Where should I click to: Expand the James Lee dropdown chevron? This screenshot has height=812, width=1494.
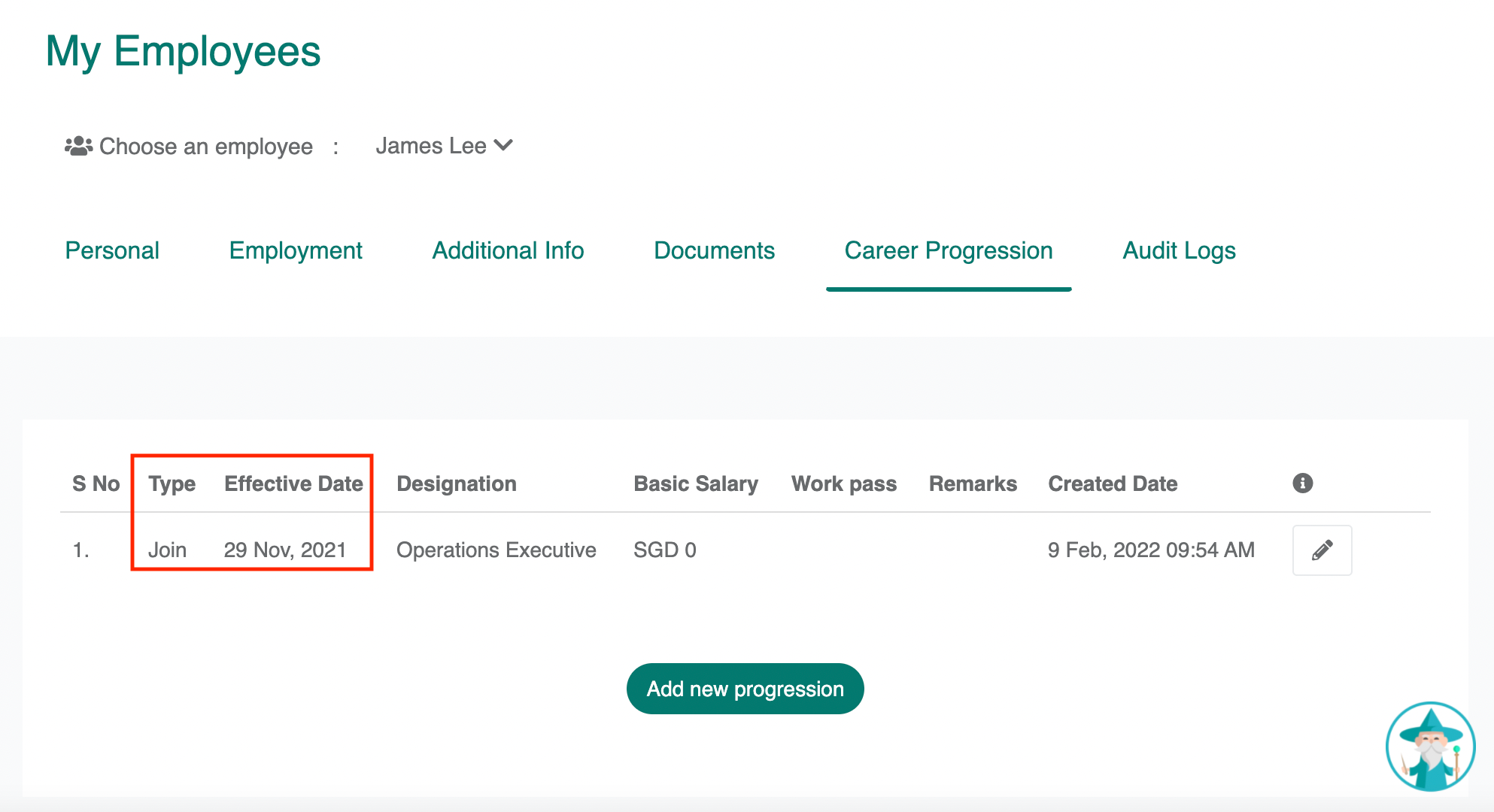click(504, 145)
